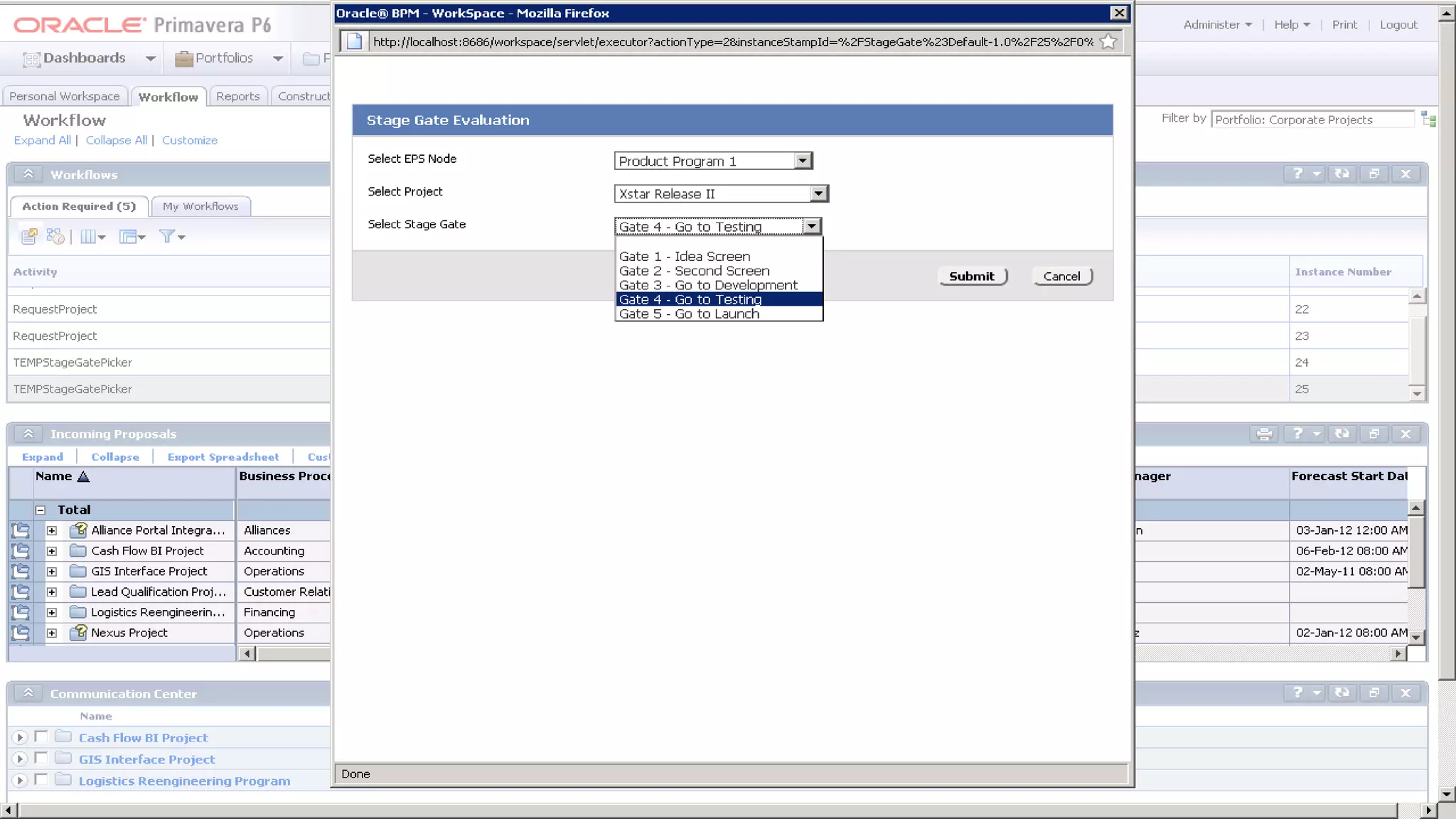Open the Administer menu
Viewport: 1456px width, 819px height.
click(1217, 24)
